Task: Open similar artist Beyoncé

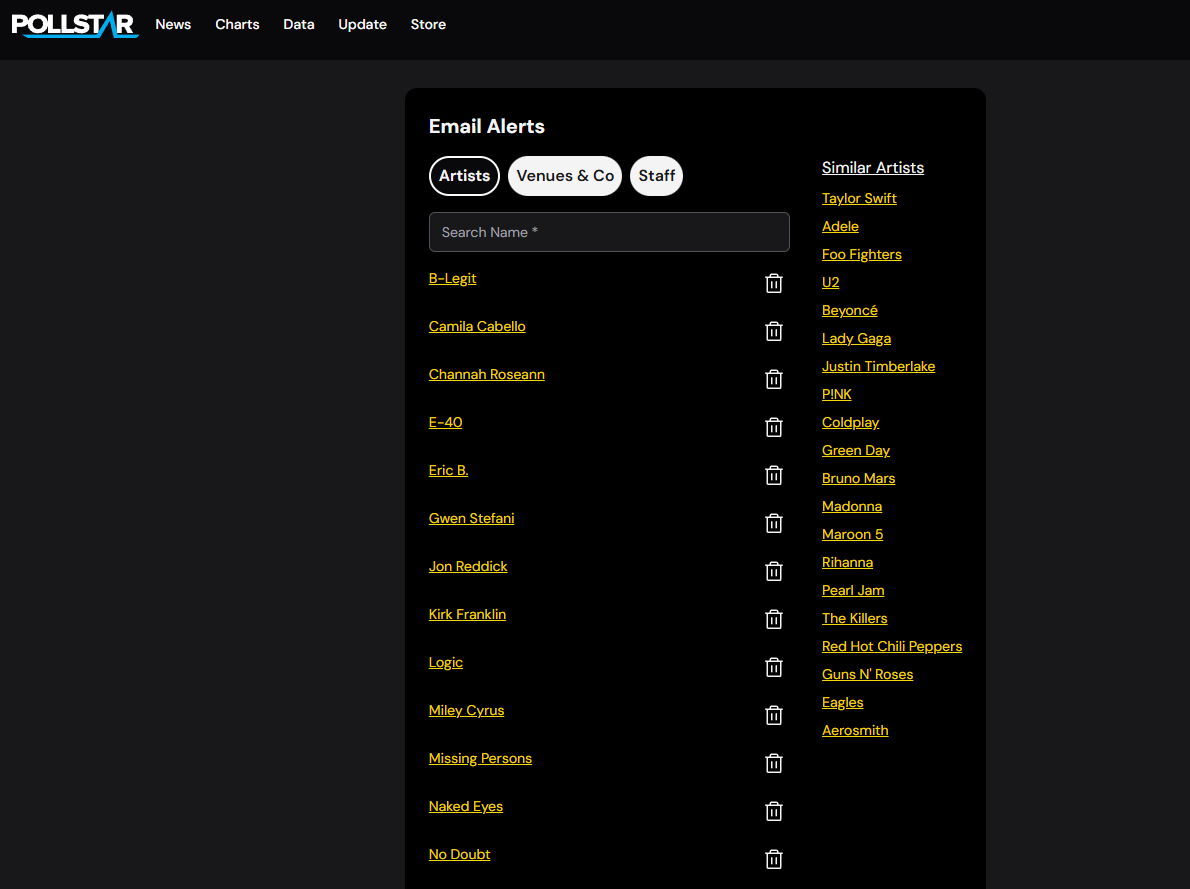Action: coord(850,311)
